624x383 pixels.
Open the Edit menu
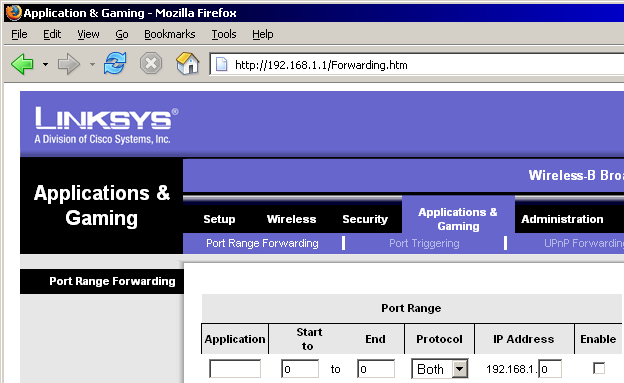[52, 34]
